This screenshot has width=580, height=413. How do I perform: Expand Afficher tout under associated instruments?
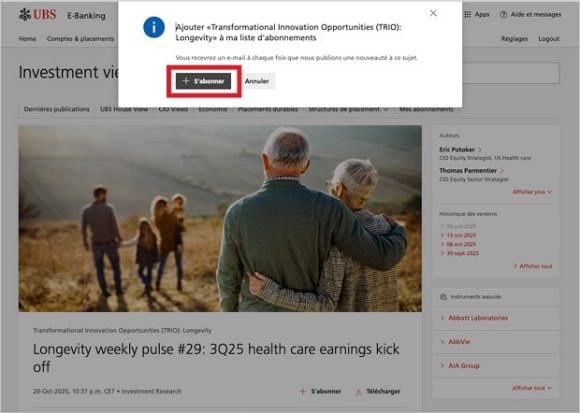532,388
